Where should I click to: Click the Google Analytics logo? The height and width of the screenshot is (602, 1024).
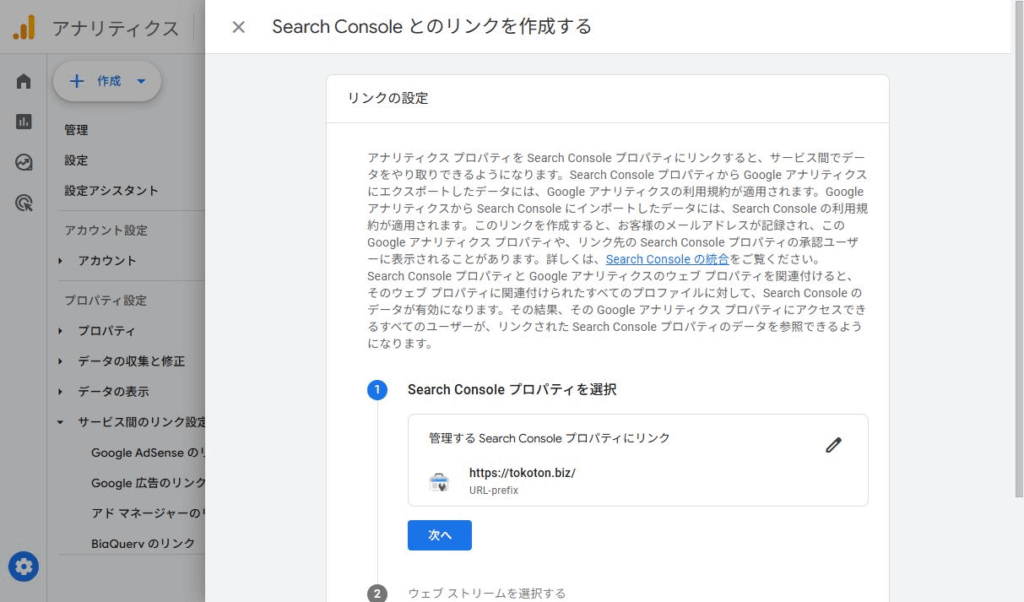(23, 27)
